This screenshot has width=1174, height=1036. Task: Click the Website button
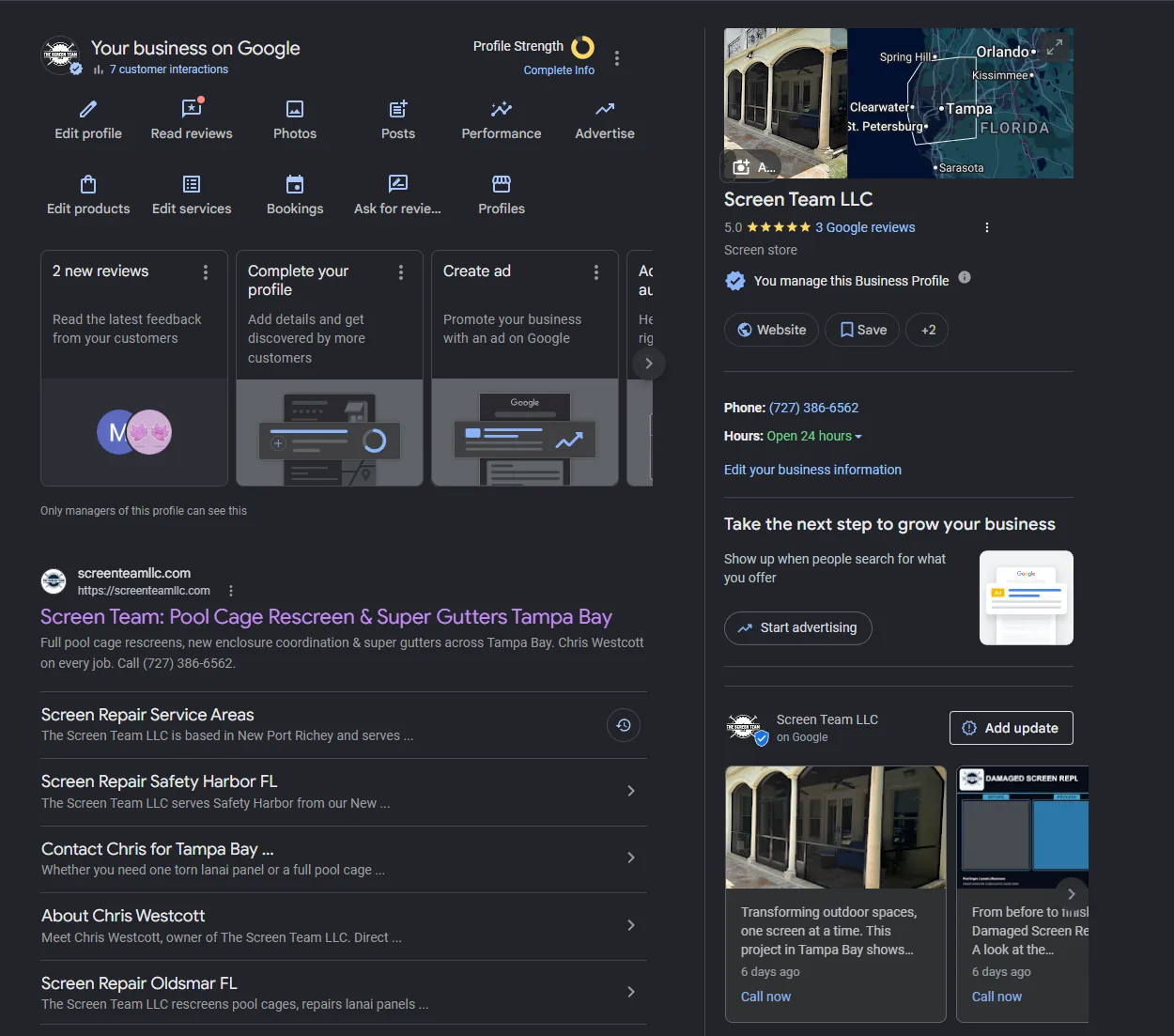click(x=771, y=330)
